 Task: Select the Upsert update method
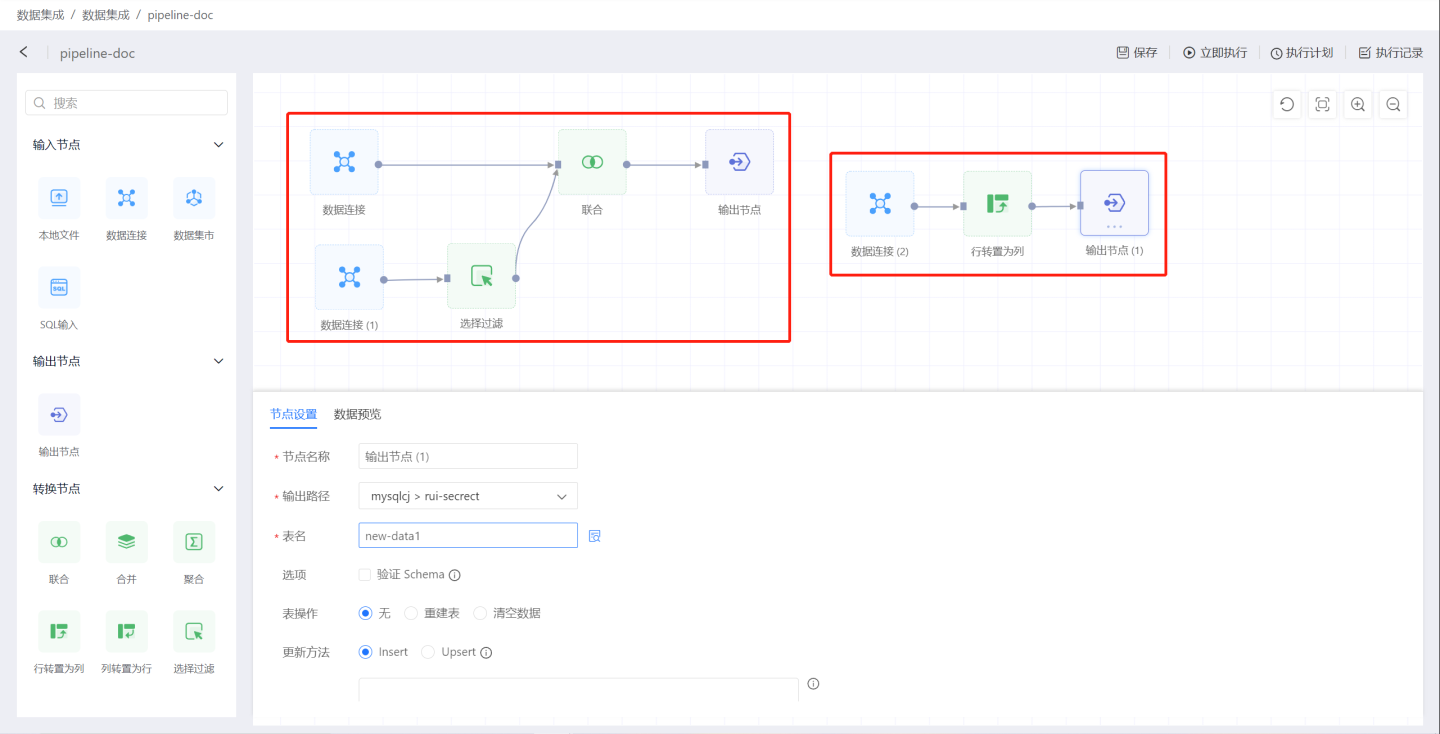428,652
